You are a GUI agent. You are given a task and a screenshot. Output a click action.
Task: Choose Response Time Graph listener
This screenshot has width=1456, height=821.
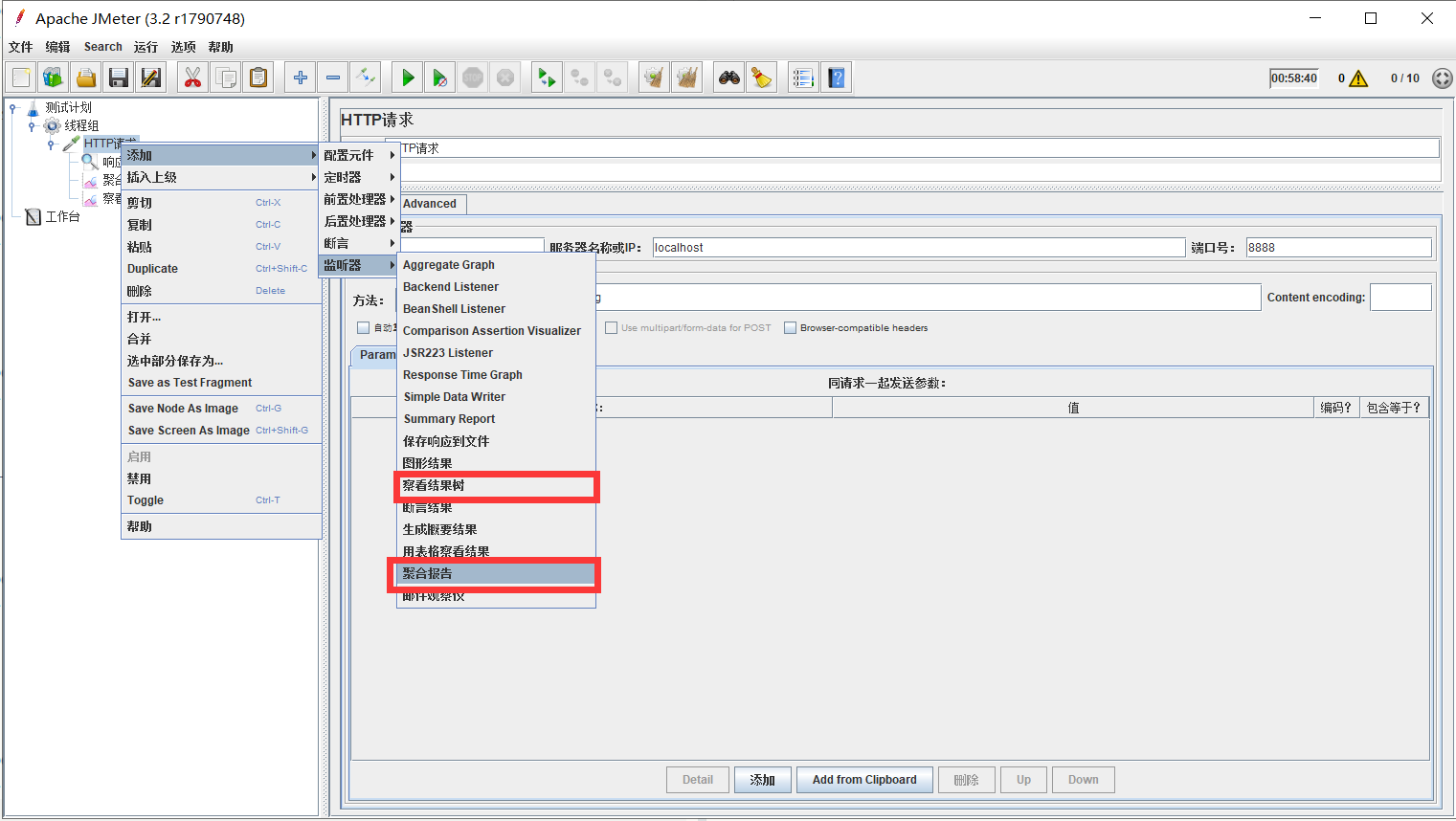click(x=496, y=375)
